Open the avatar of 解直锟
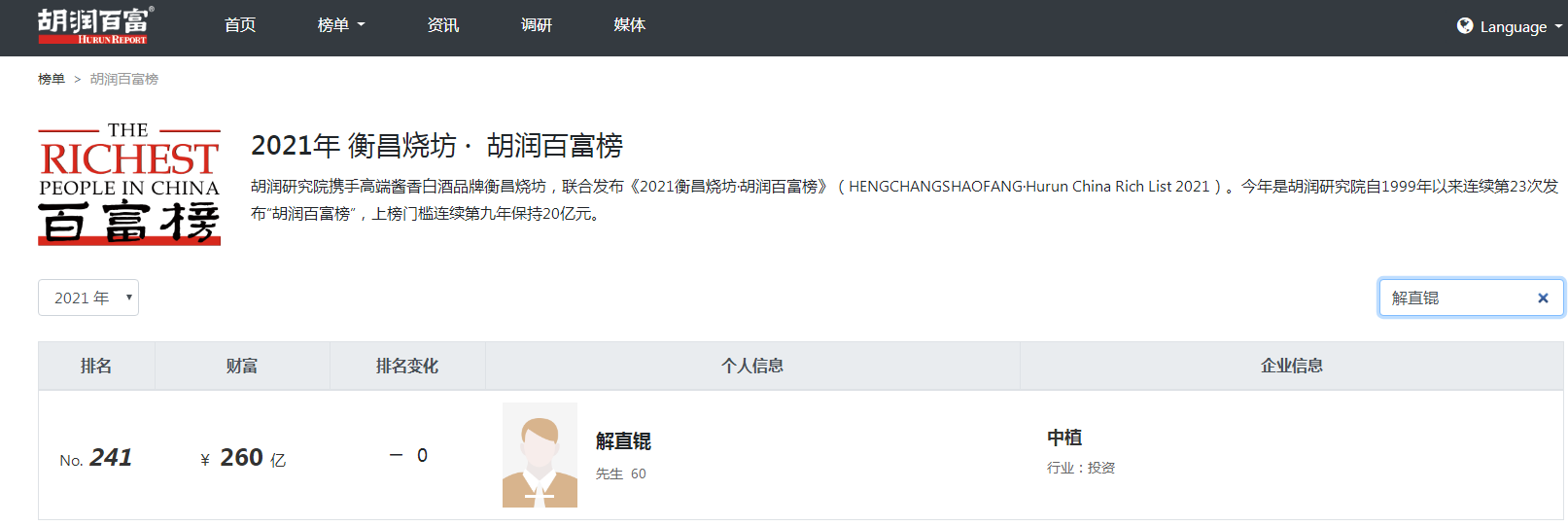 click(540, 455)
